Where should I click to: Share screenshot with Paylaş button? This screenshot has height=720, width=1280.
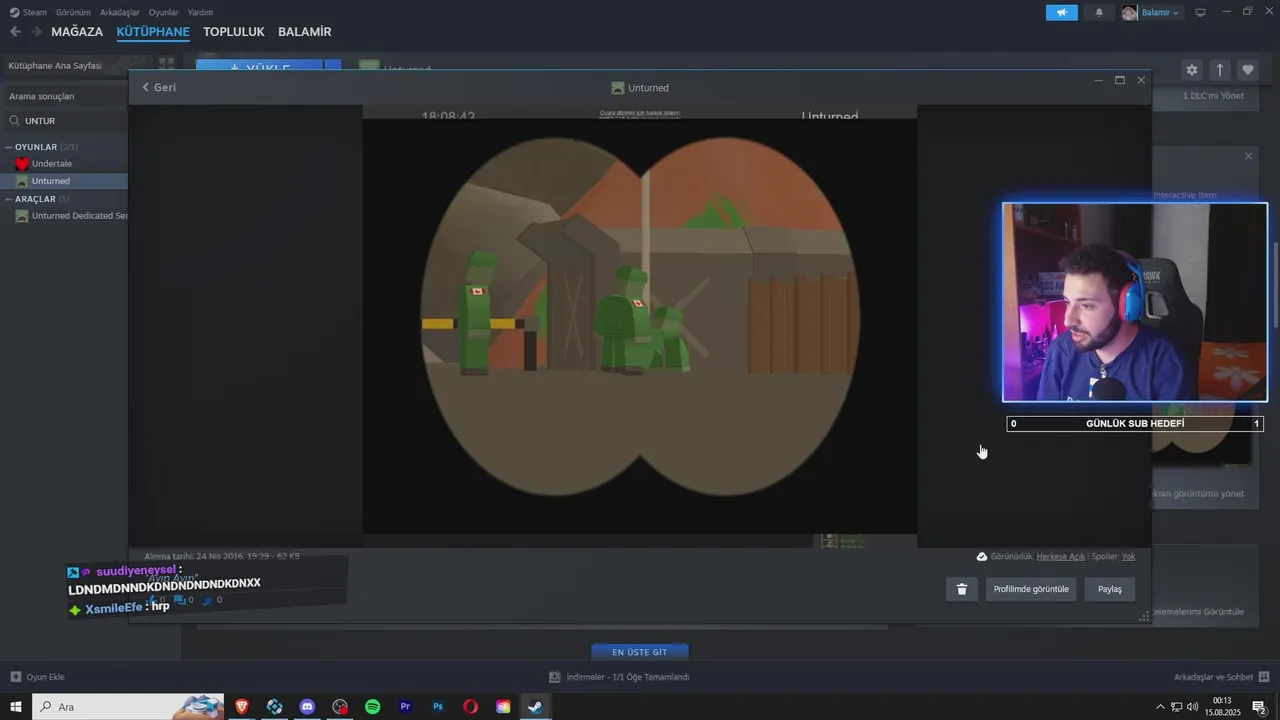[x=1110, y=589]
